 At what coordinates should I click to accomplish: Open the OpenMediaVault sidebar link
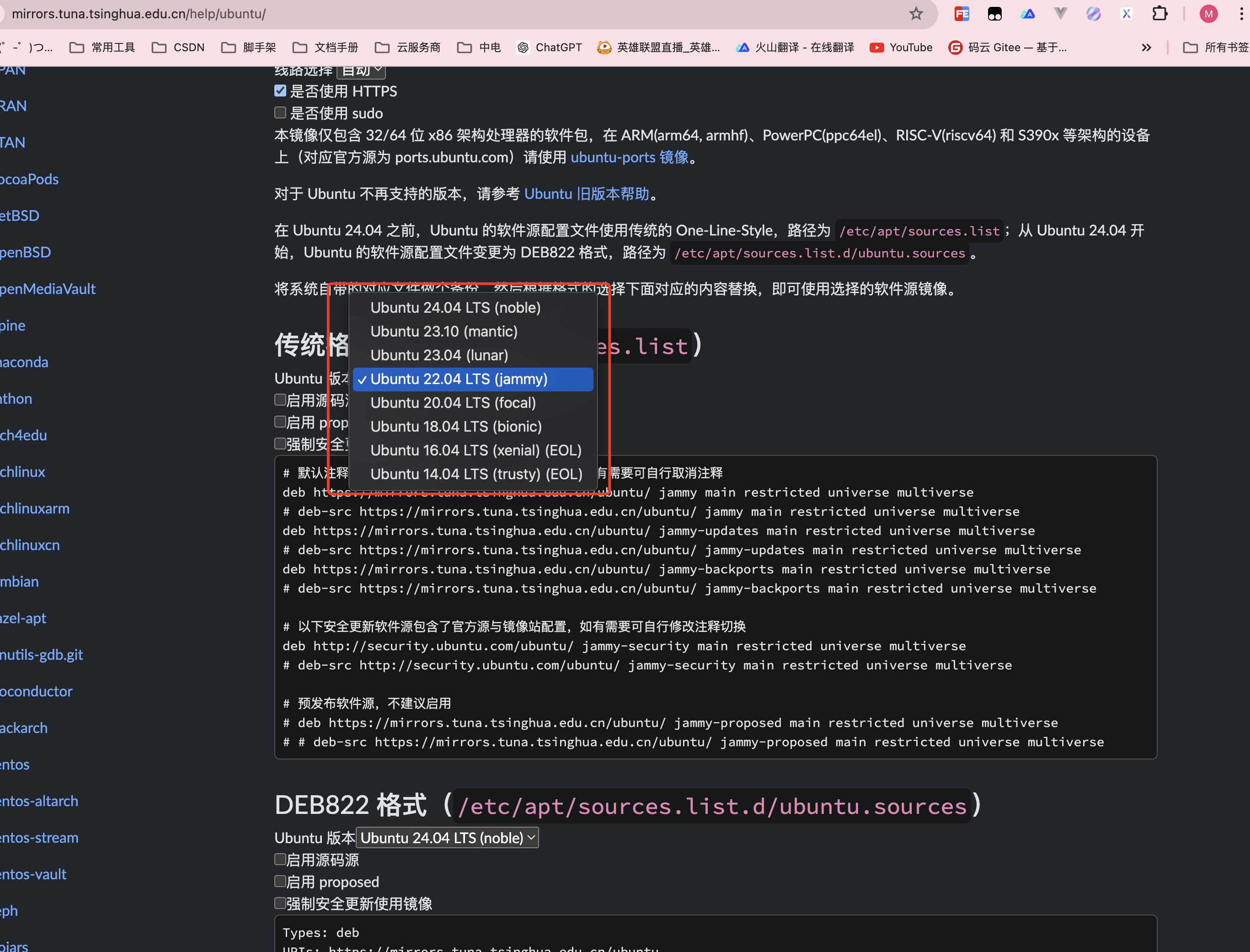(x=48, y=289)
